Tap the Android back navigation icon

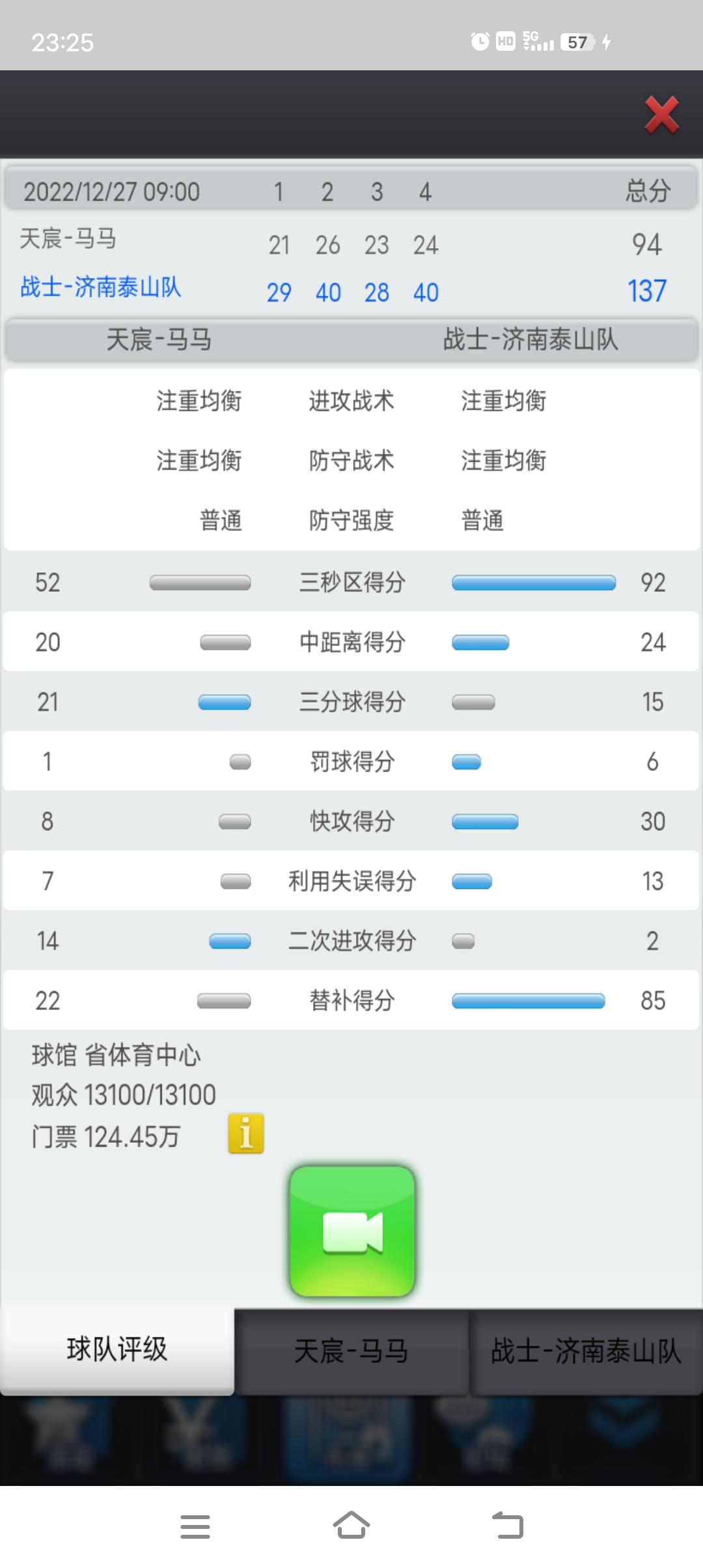pyautogui.click(x=508, y=1526)
